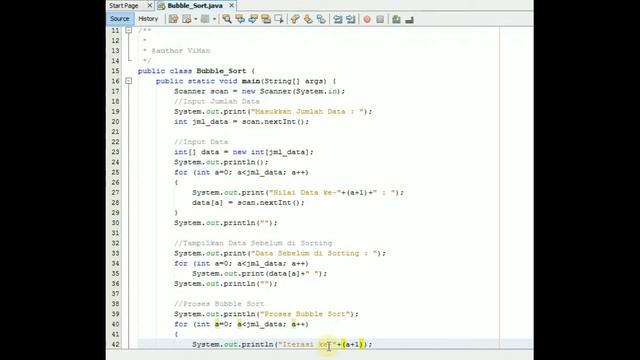The image size is (640, 360).
Task: Click the "Nilai Data ke-" string on line 27
Action: [x=305, y=193]
